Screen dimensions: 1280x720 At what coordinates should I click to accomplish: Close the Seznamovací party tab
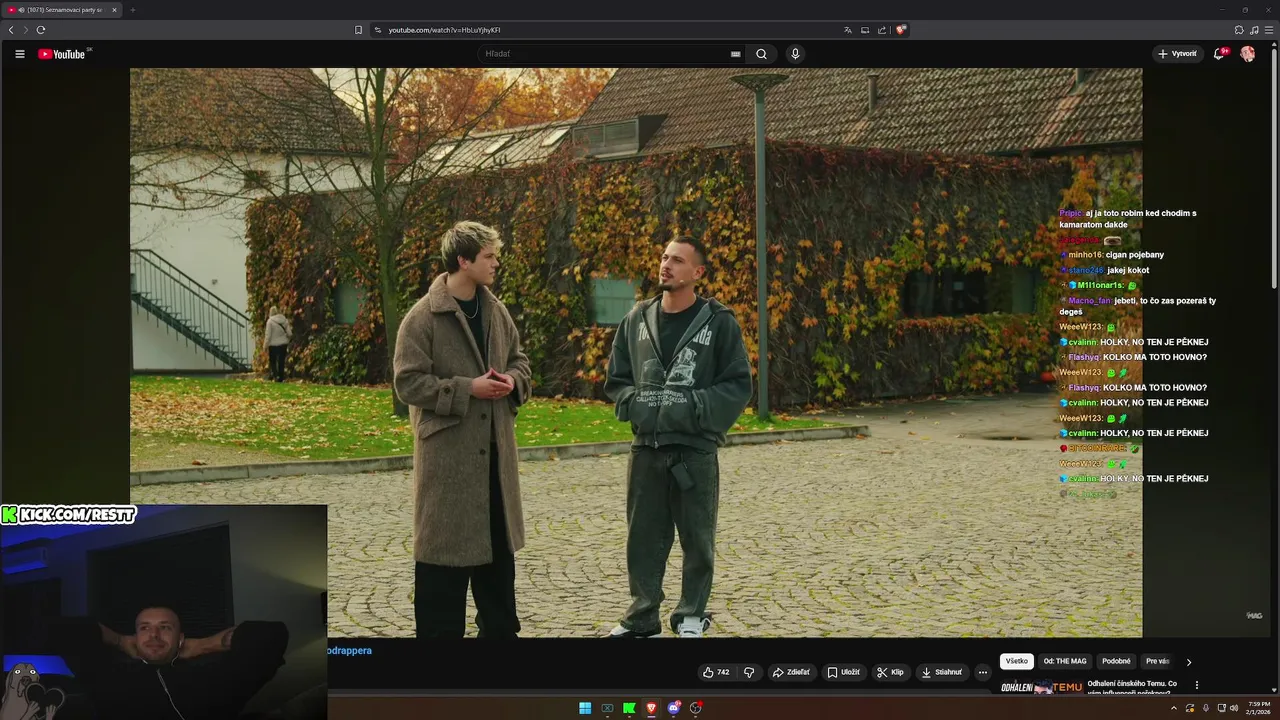pyautogui.click(x=114, y=10)
